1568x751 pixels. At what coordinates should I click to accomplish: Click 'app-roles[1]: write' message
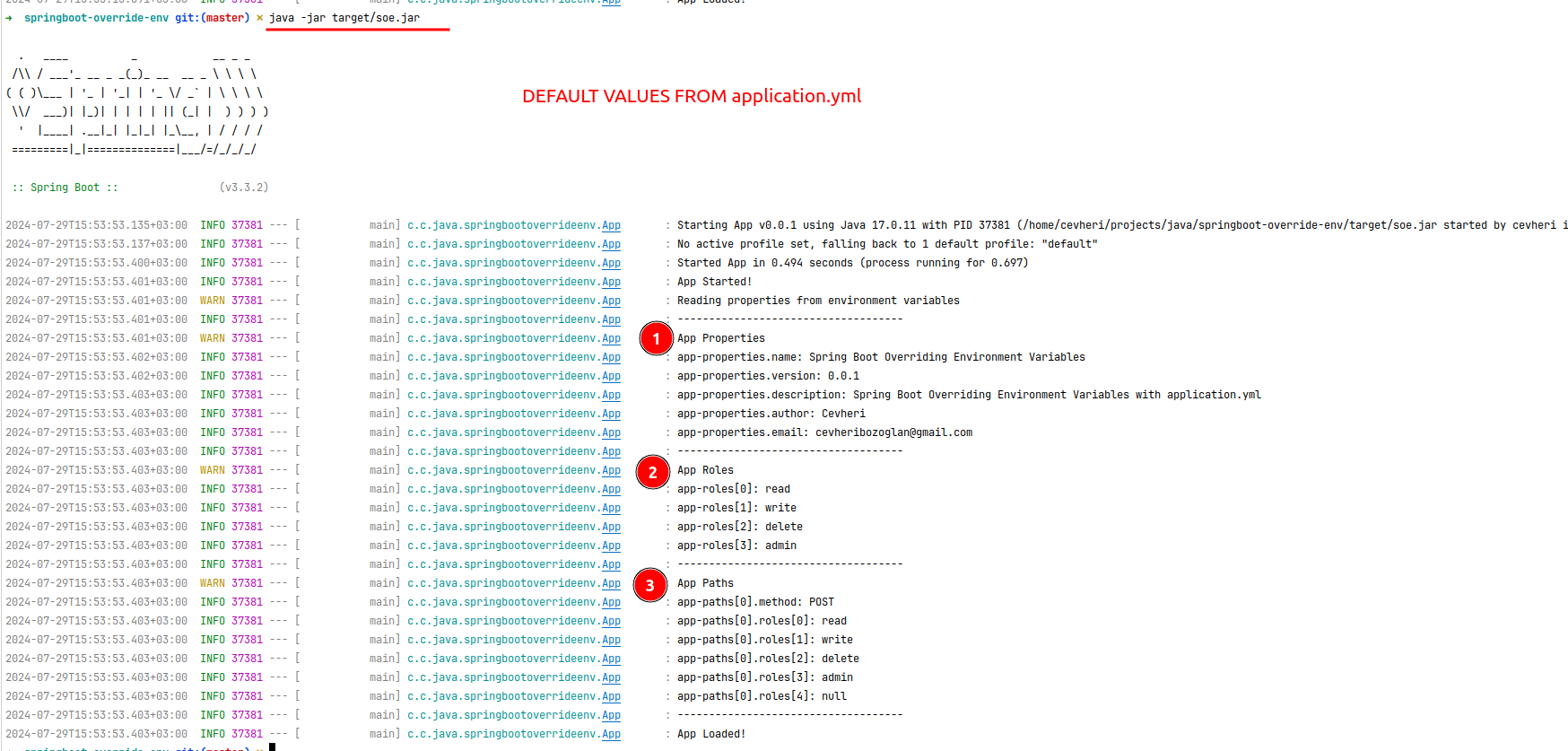click(x=736, y=508)
